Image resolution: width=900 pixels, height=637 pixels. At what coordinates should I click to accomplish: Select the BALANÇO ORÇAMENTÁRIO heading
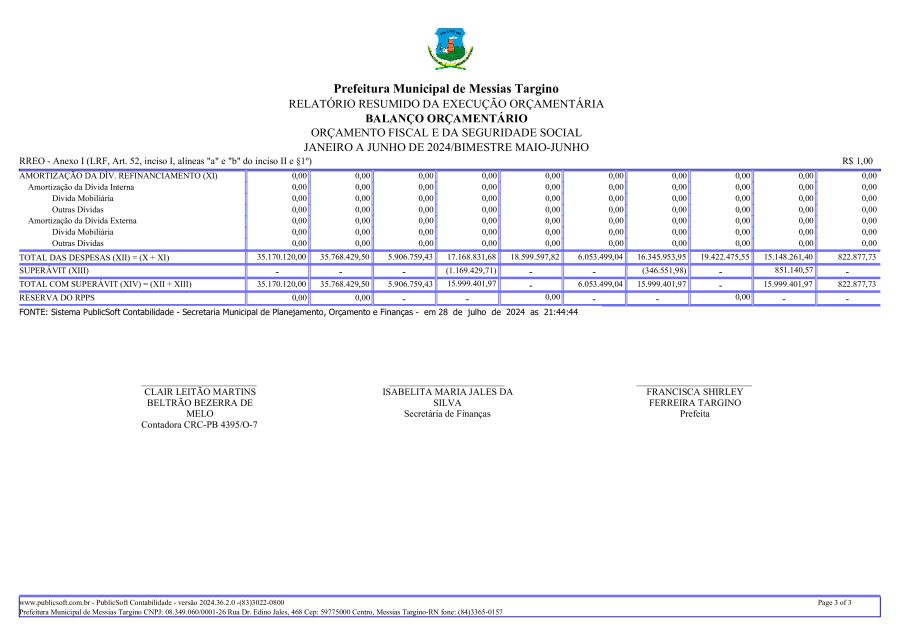446,118
